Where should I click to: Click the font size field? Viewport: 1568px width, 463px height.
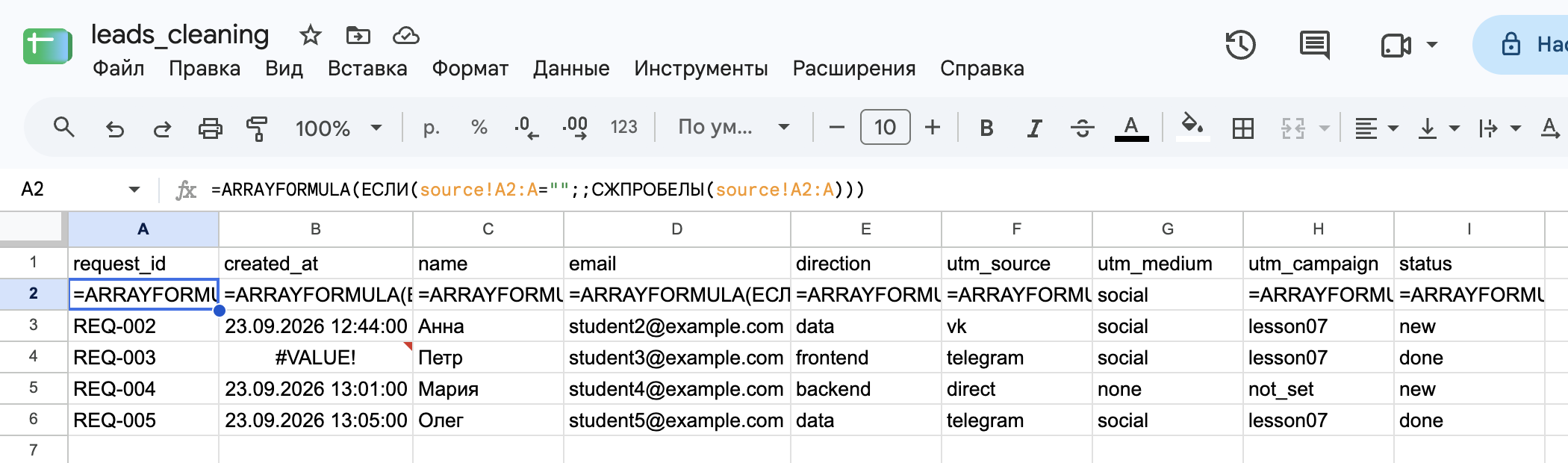(x=885, y=127)
